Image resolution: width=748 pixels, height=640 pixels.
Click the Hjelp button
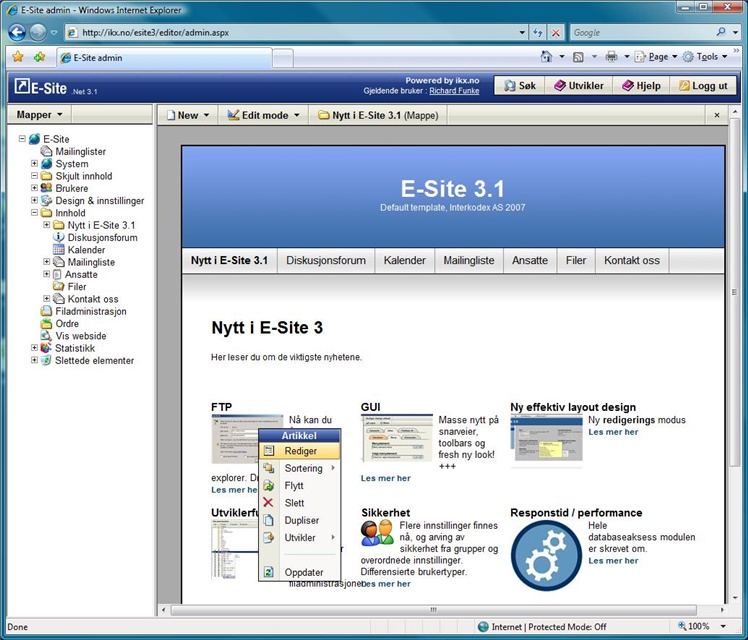click(x=641, y=85)
